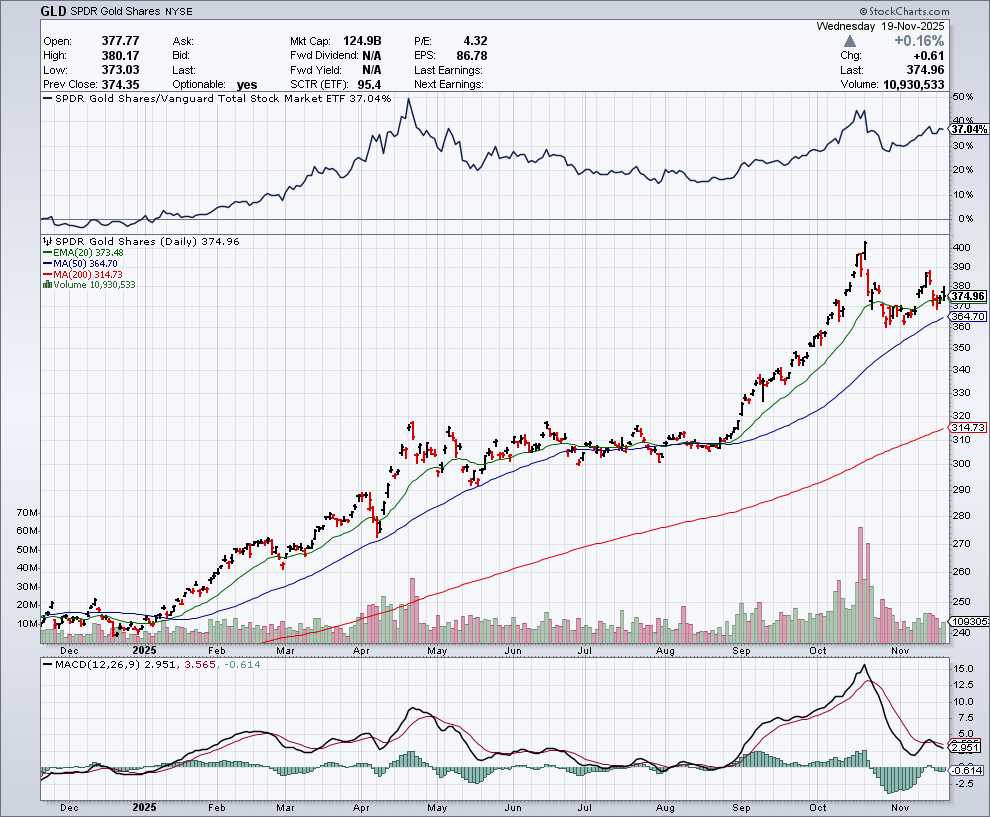This screenshot has width=990, height=817.
Task: Click the Sep month label on time axis
Action: point(741,806)
